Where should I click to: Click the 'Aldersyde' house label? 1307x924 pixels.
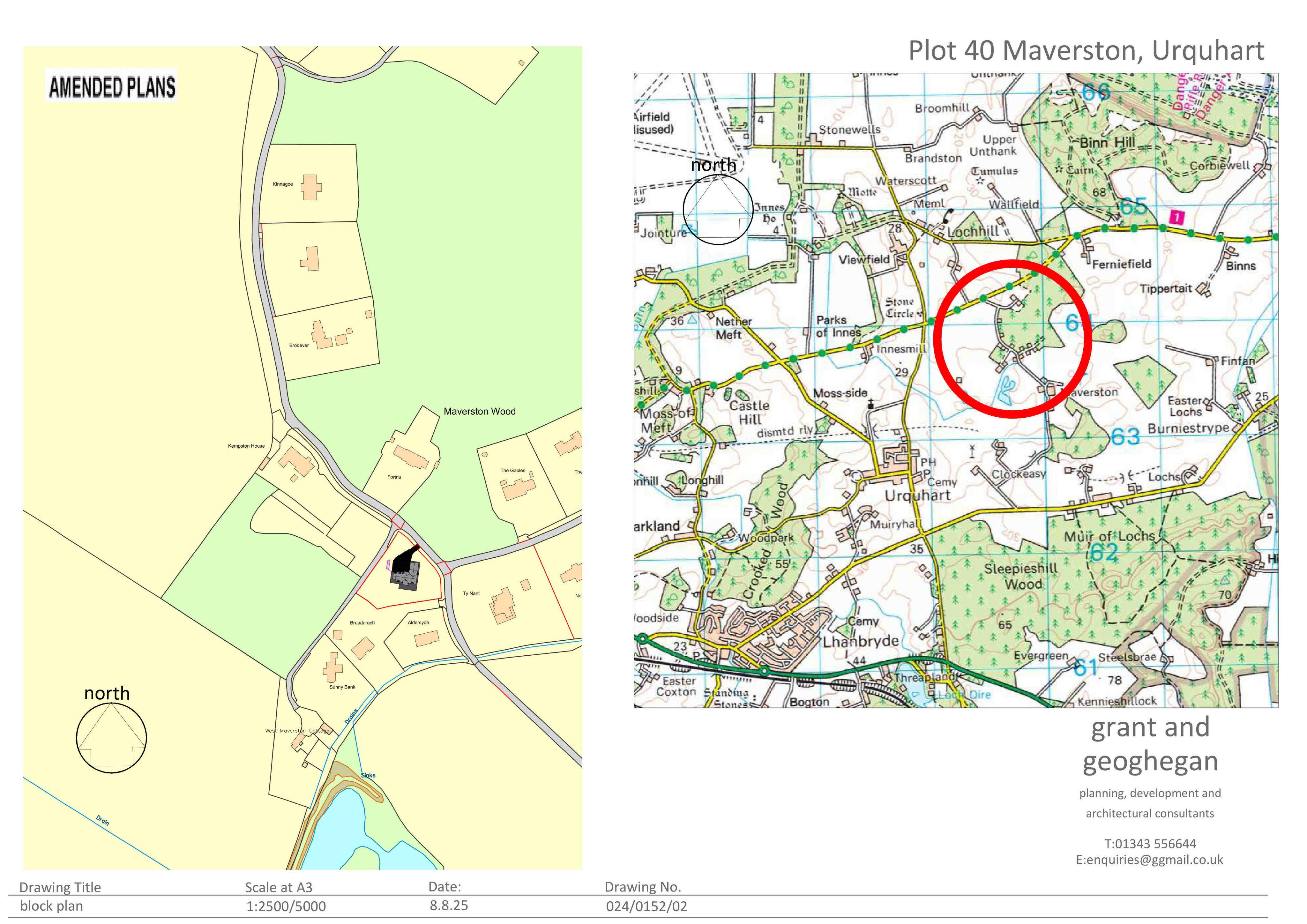418,622
